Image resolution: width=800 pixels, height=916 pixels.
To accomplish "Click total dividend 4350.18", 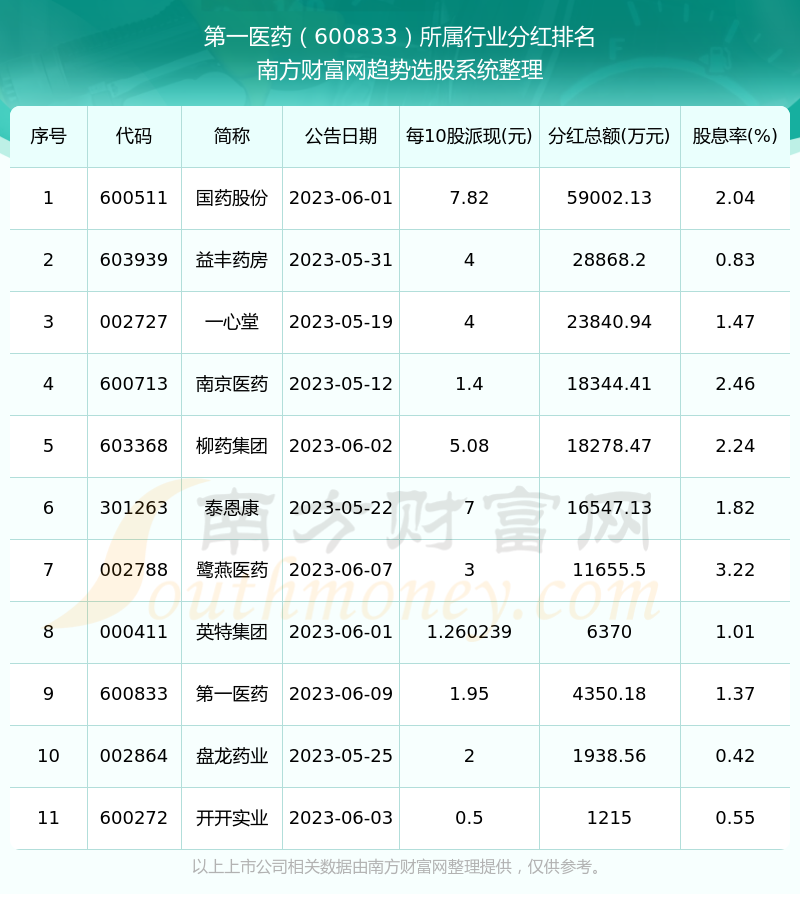I will pos(609,693).
